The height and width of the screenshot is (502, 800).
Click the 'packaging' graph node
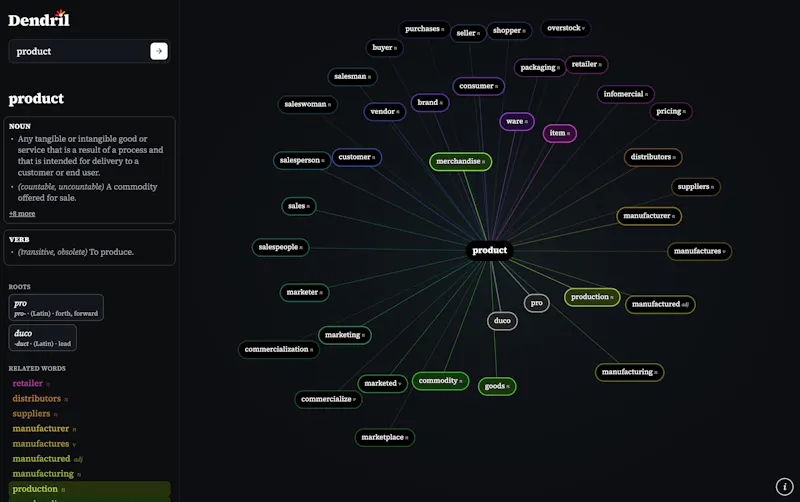pyautogui.click(x=540, y=67)
